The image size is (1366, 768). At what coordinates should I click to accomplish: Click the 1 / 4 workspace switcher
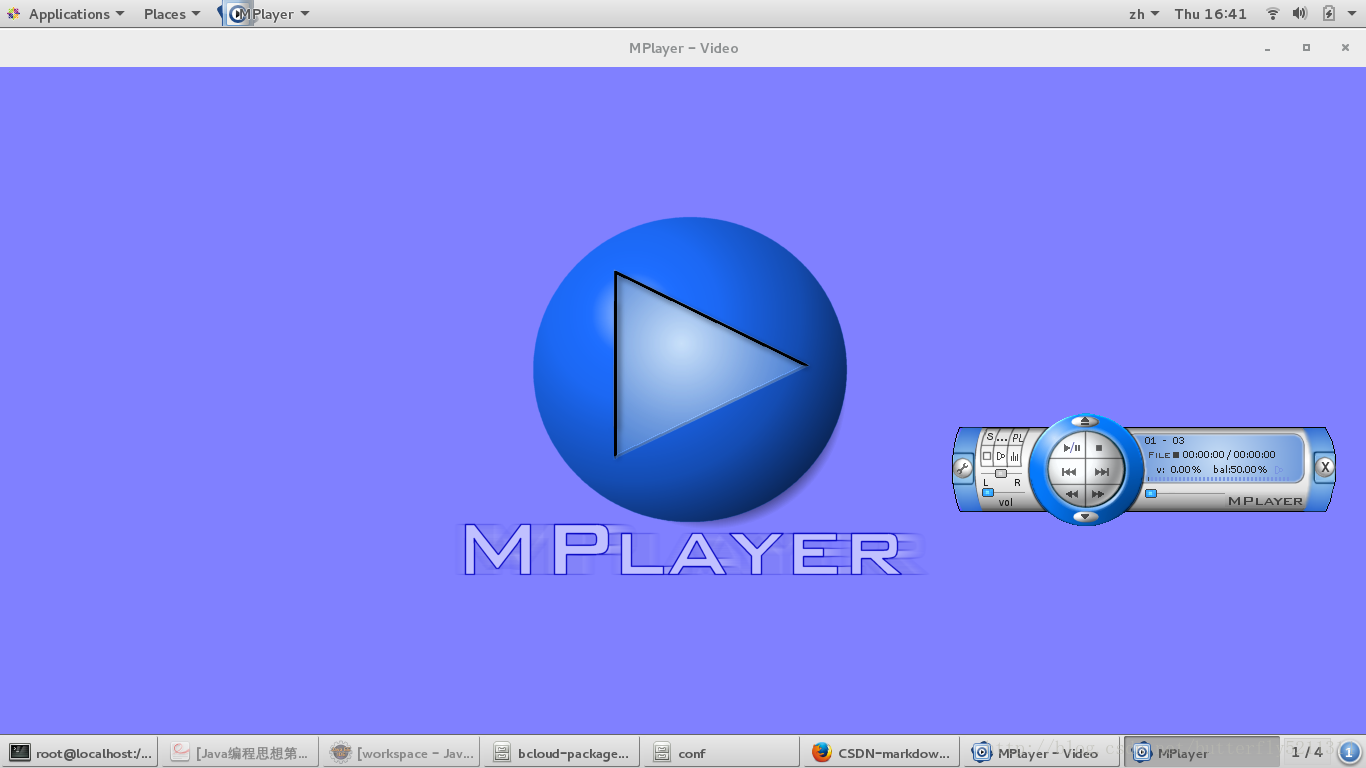pyautogui.click(x=1307, y=752)
